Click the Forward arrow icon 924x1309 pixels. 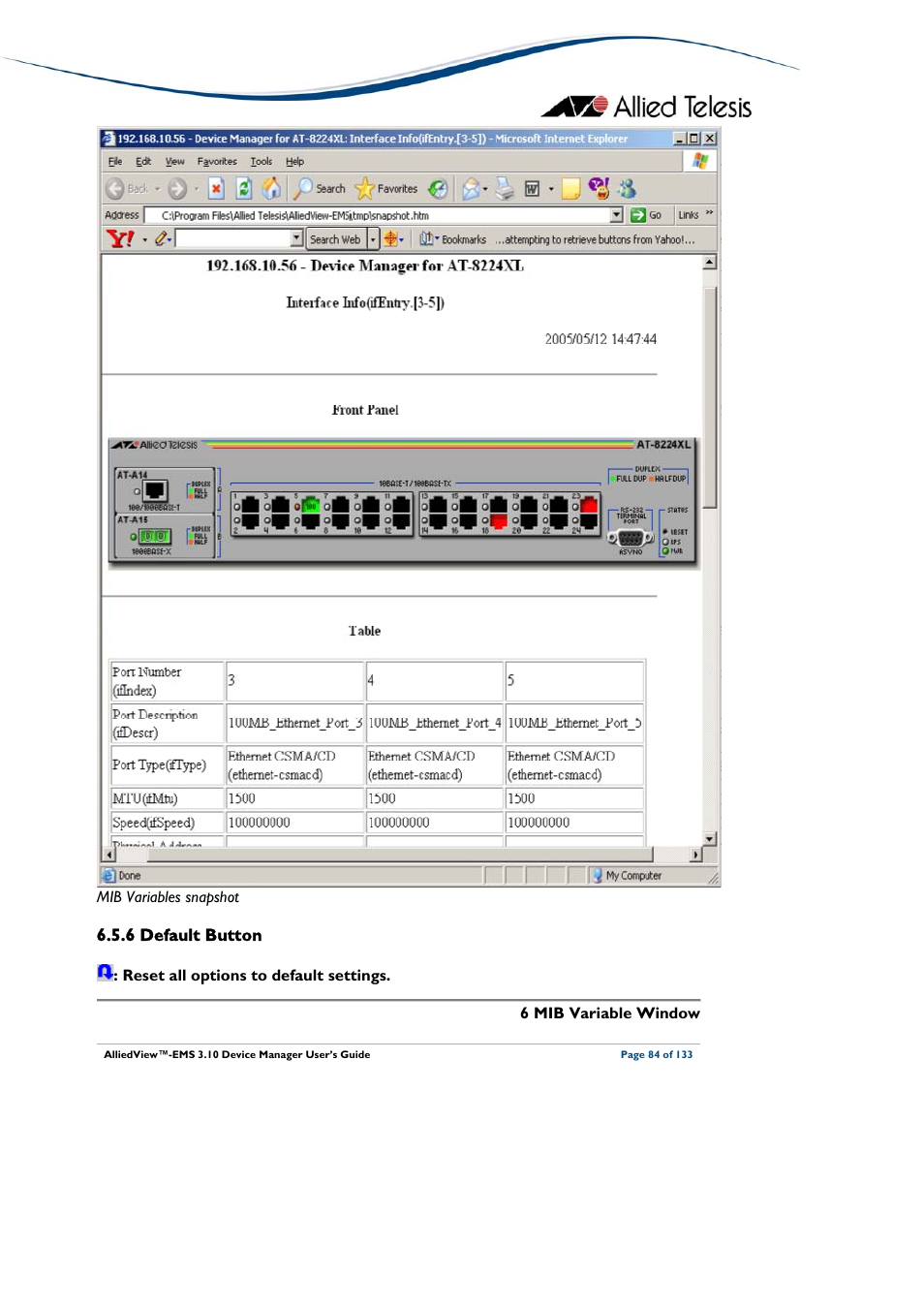(177, 189)
